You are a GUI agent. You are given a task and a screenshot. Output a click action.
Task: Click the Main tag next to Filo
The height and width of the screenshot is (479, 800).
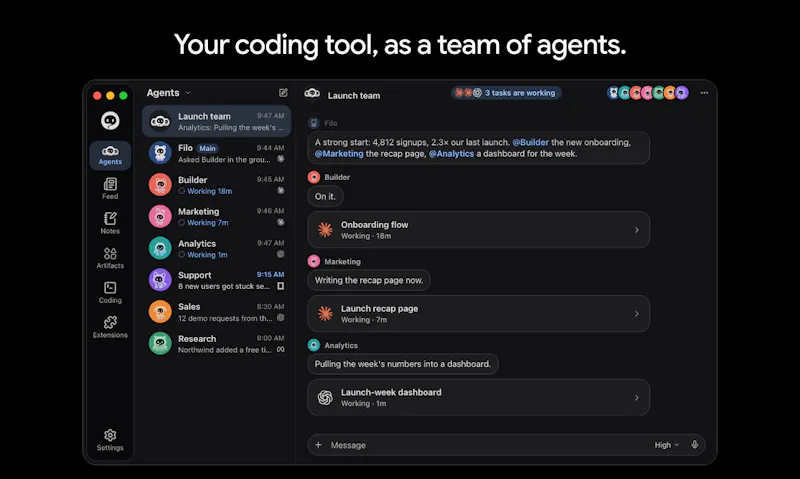coord(207,148)
